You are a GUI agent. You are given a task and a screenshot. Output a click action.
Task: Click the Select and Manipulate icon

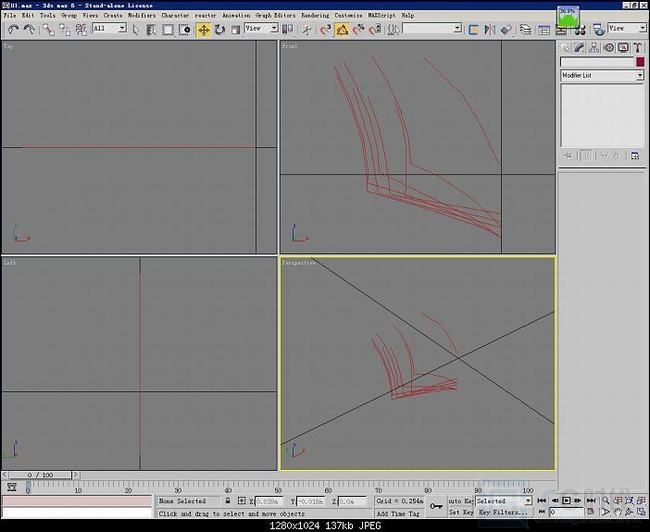click(307, 29)
